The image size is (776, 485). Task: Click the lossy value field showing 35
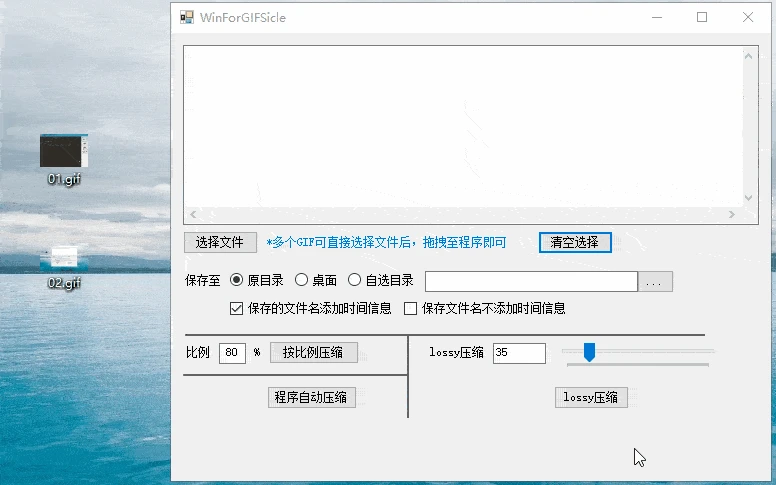pos(519,353)
